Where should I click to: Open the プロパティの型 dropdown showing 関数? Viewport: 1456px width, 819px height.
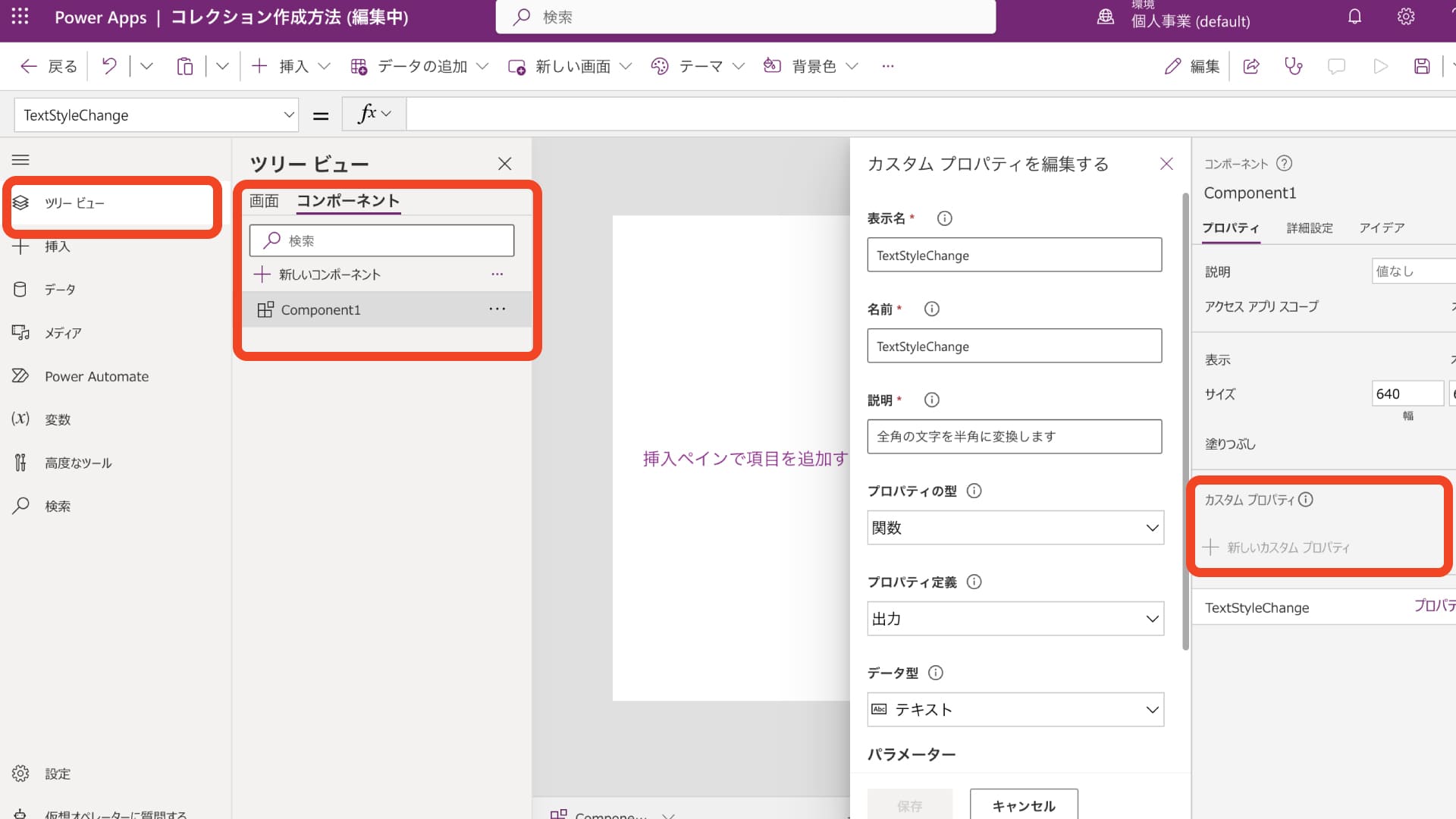1015,527
